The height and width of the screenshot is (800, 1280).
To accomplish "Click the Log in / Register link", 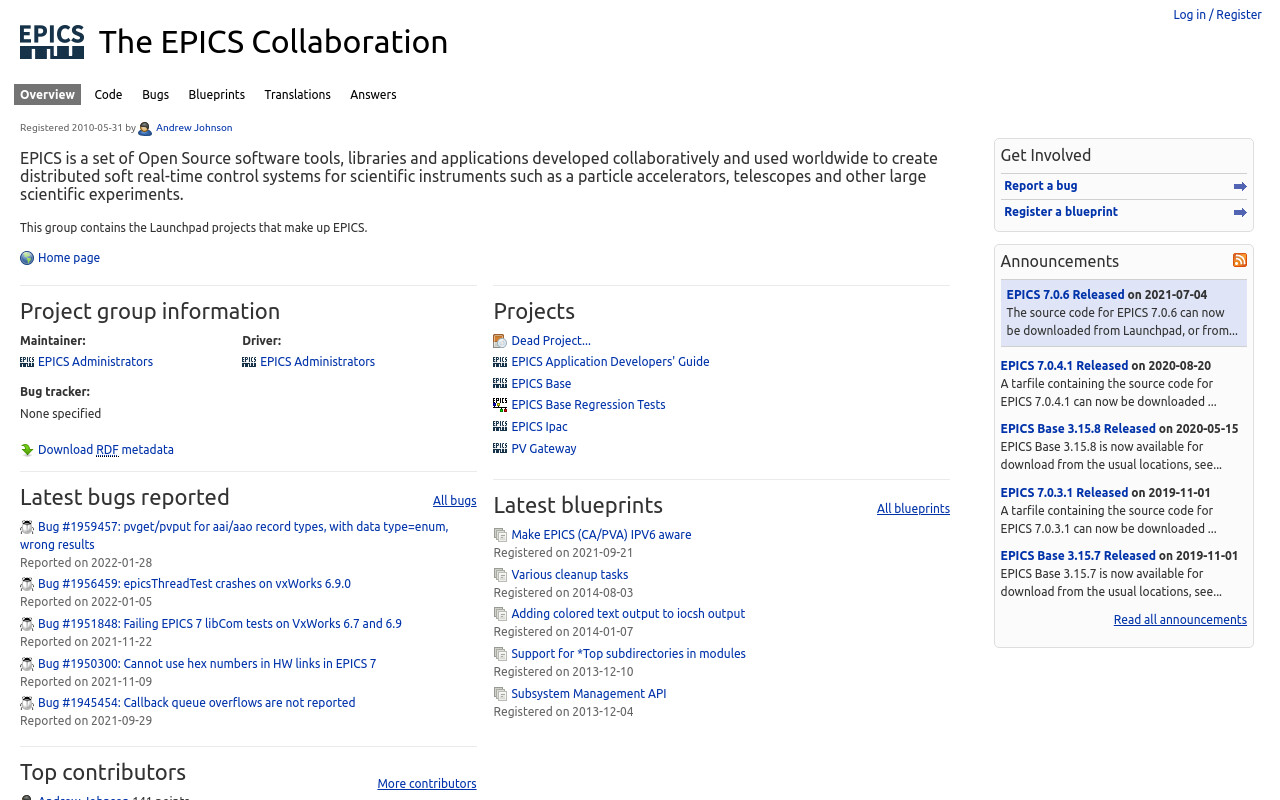I will pos(1217,14).
